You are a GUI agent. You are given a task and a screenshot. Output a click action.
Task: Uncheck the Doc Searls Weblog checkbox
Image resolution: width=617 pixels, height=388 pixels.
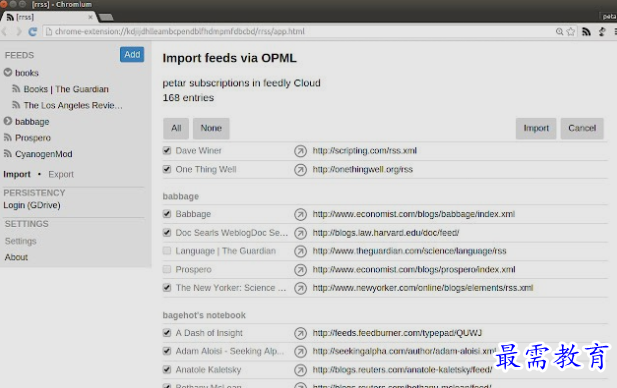(x=167, y=233)
